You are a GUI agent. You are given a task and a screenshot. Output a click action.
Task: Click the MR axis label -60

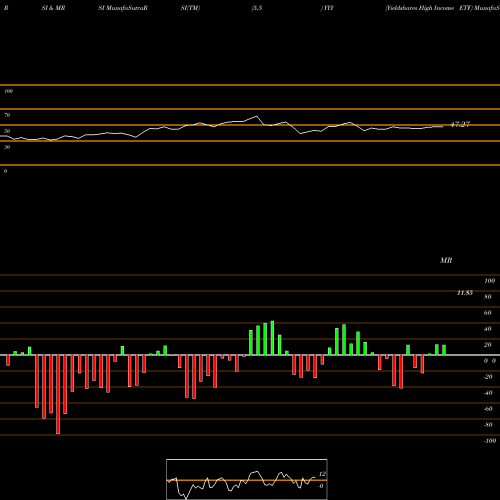(x=488, y=409)
